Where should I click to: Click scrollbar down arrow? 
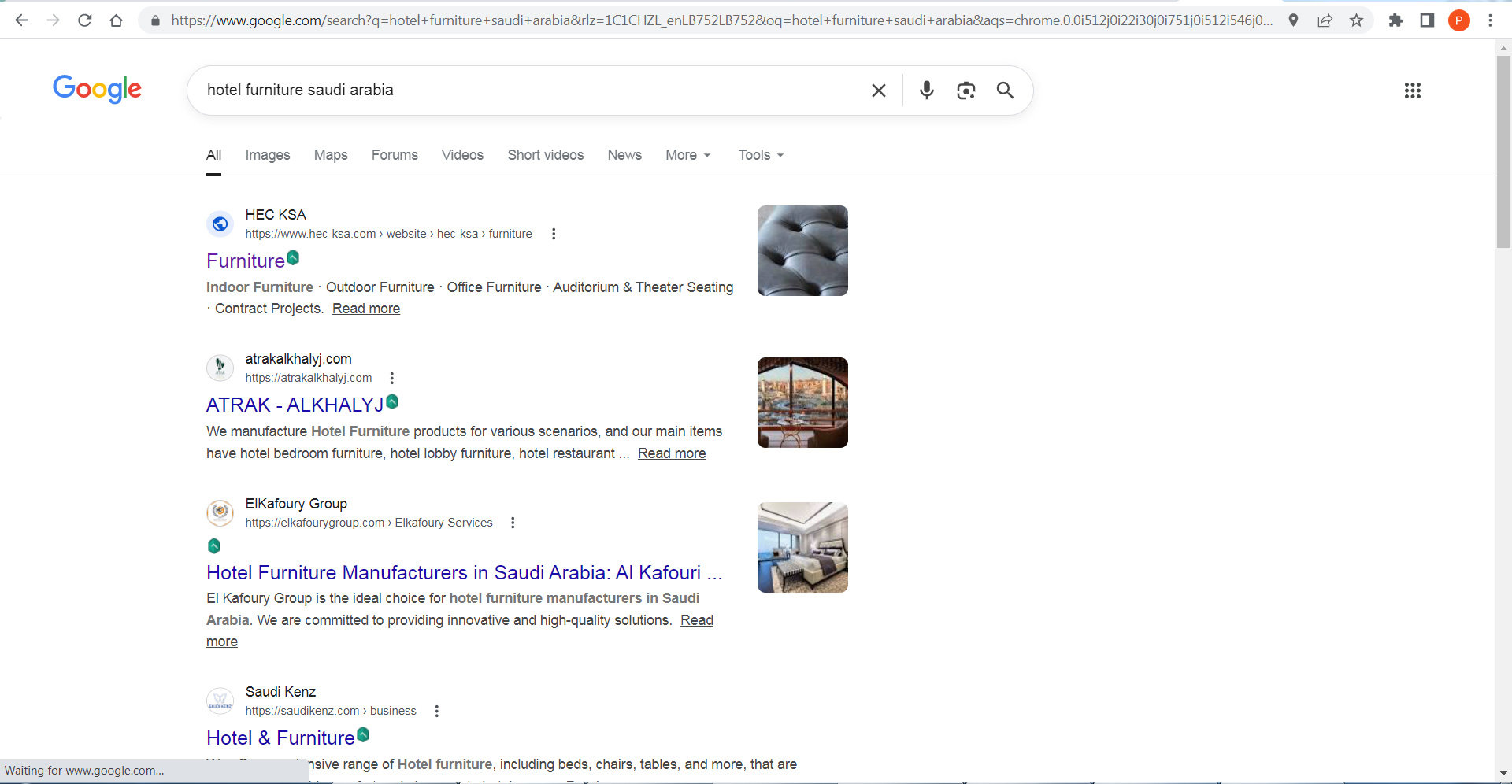tap(1503, 773)
